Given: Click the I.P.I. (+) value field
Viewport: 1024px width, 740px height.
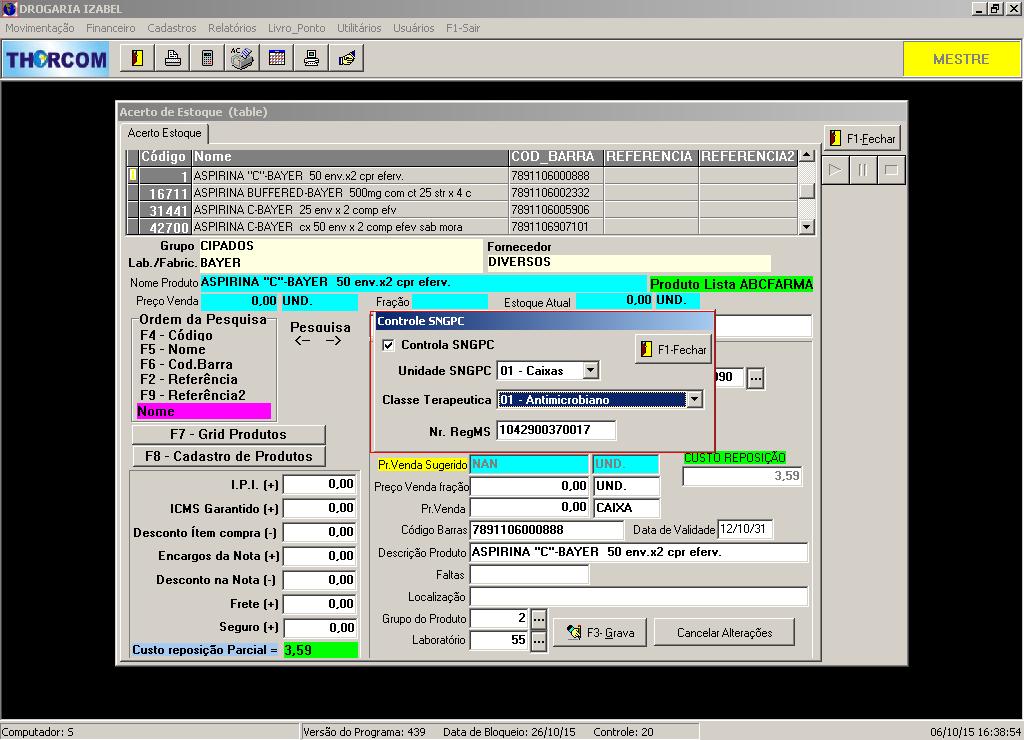Looking at the screenshot, I should pyautogui.click(x=320, y=484).
